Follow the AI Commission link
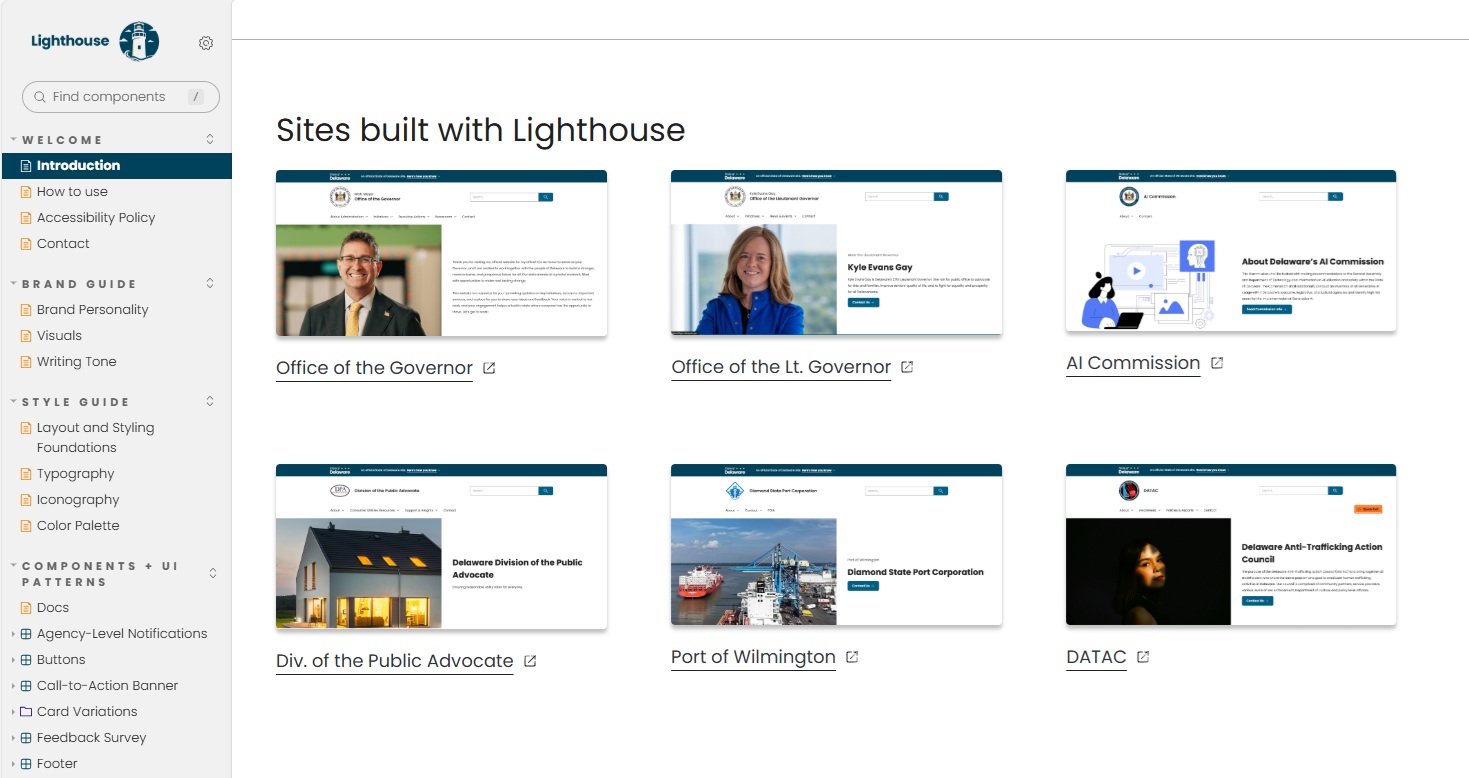This screenshot has height=778, width=1469. (x=1133, y=363)
